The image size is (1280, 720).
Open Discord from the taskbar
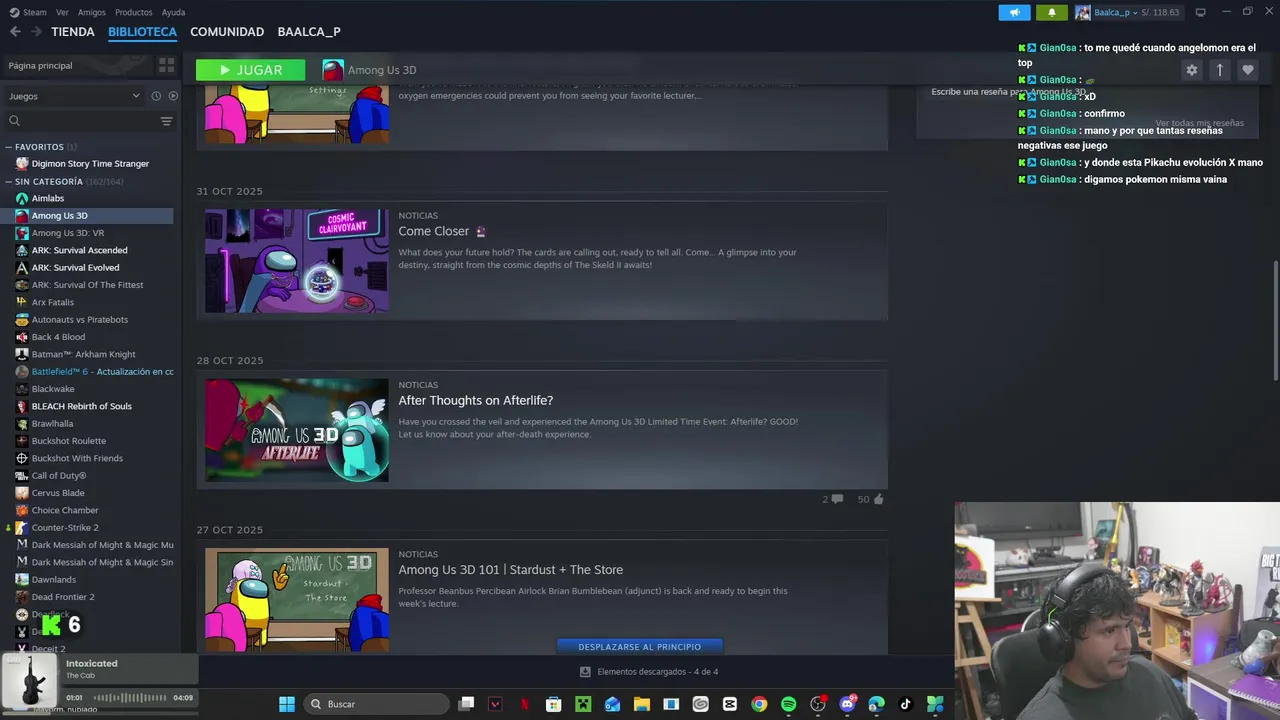click(847, 704)
